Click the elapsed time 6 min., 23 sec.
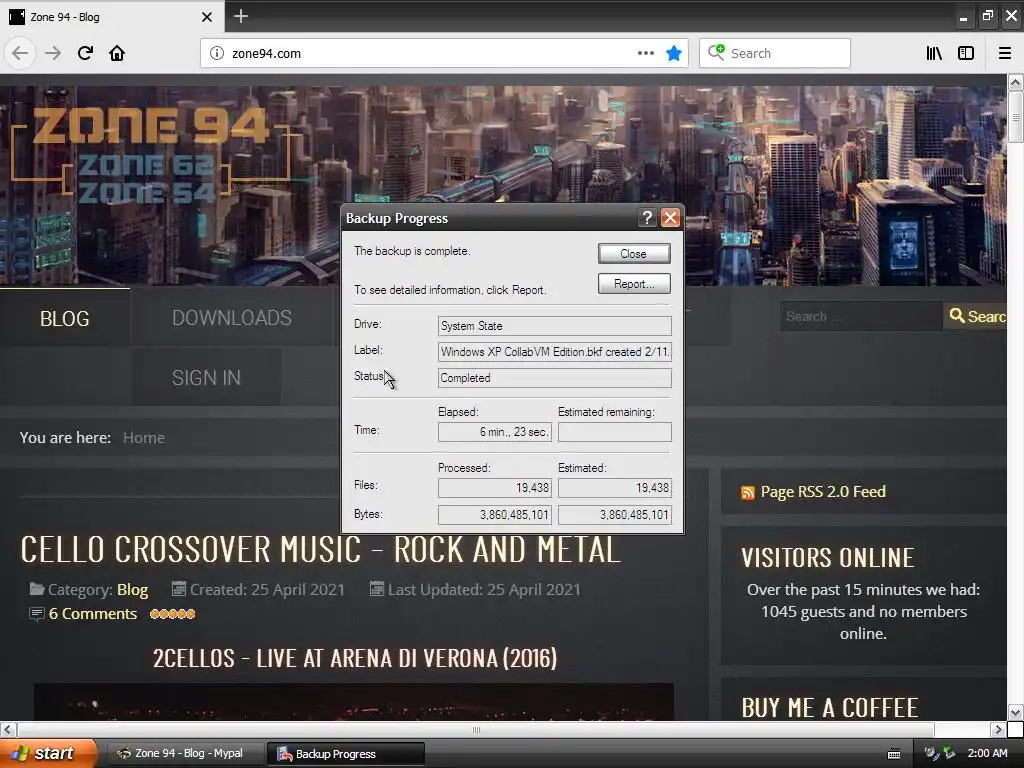 [495, 432]
